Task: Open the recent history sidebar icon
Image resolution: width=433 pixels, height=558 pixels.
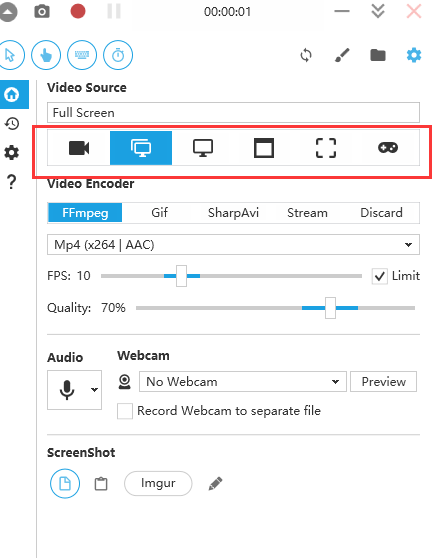Action: coord(12,124)
